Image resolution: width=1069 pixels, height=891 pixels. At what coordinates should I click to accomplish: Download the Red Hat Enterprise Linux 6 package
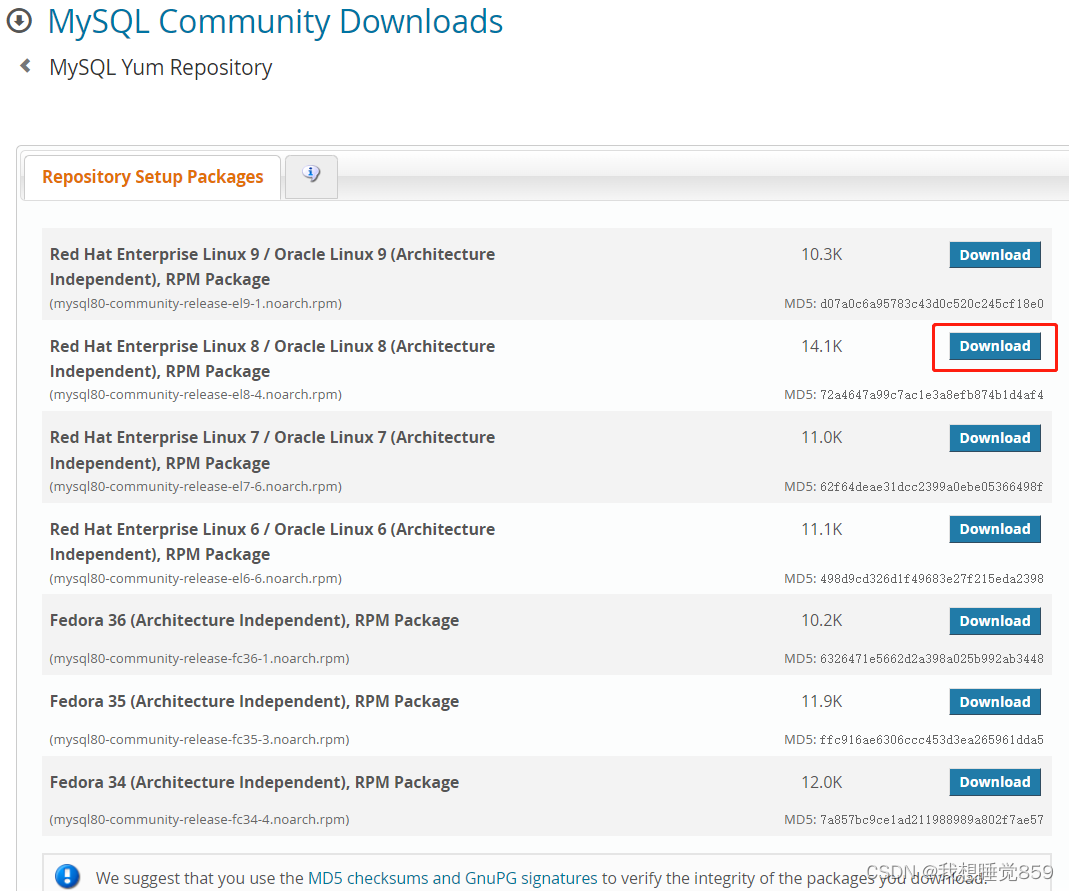coord(995,530)
